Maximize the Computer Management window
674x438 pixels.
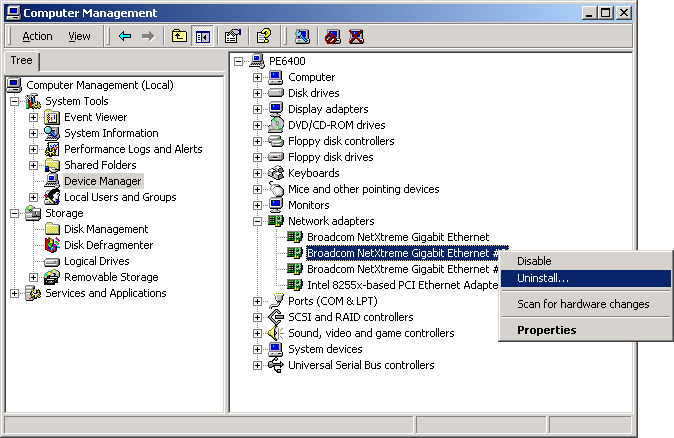[605, 13]
